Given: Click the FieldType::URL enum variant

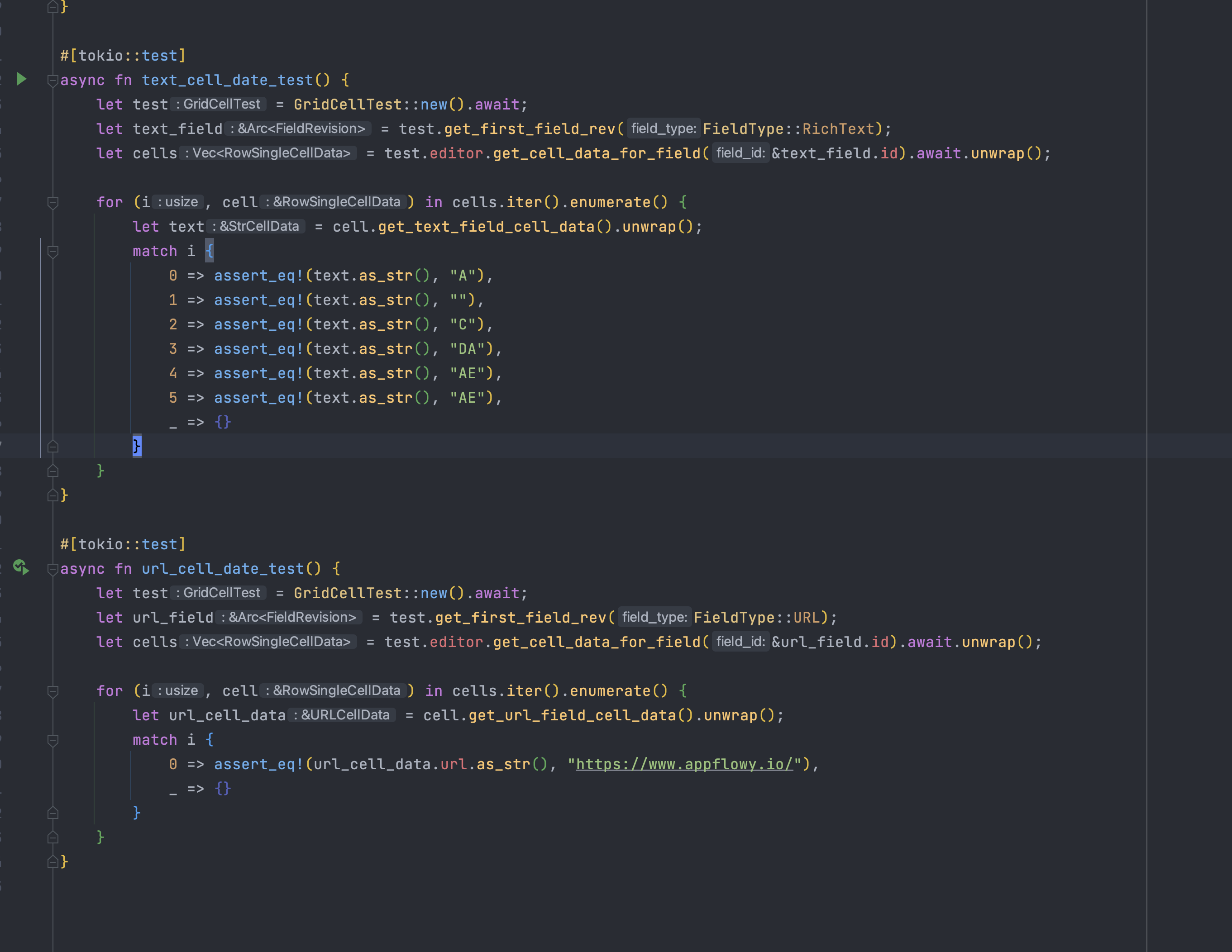Looking at the screenshot, I should pyautogui.click(x=806, y=618).
